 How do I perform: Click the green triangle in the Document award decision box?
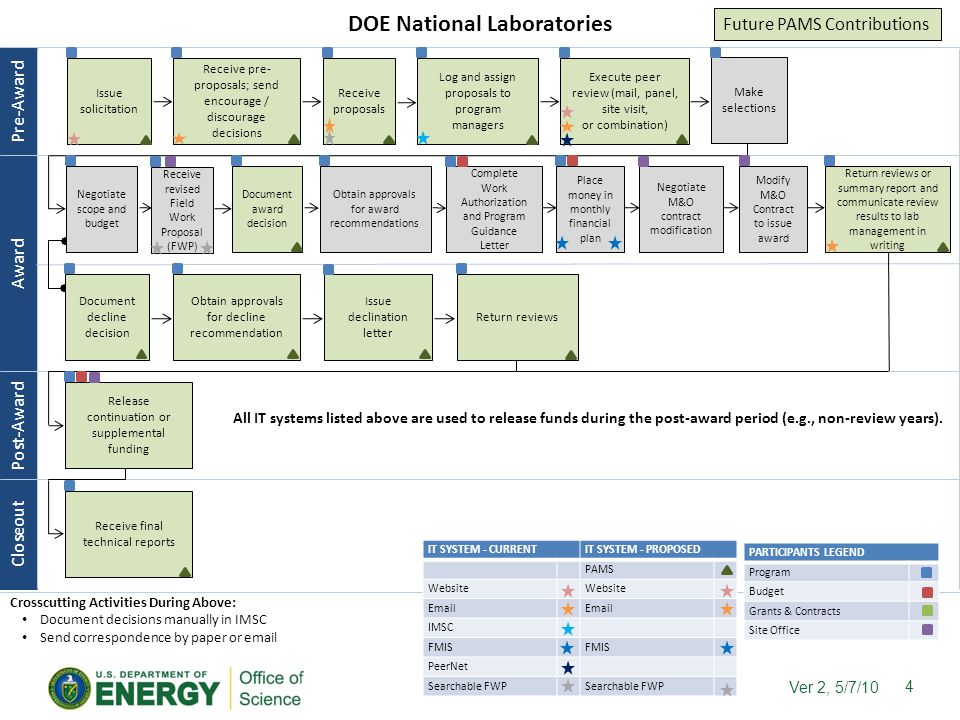[x=296, y=247]
